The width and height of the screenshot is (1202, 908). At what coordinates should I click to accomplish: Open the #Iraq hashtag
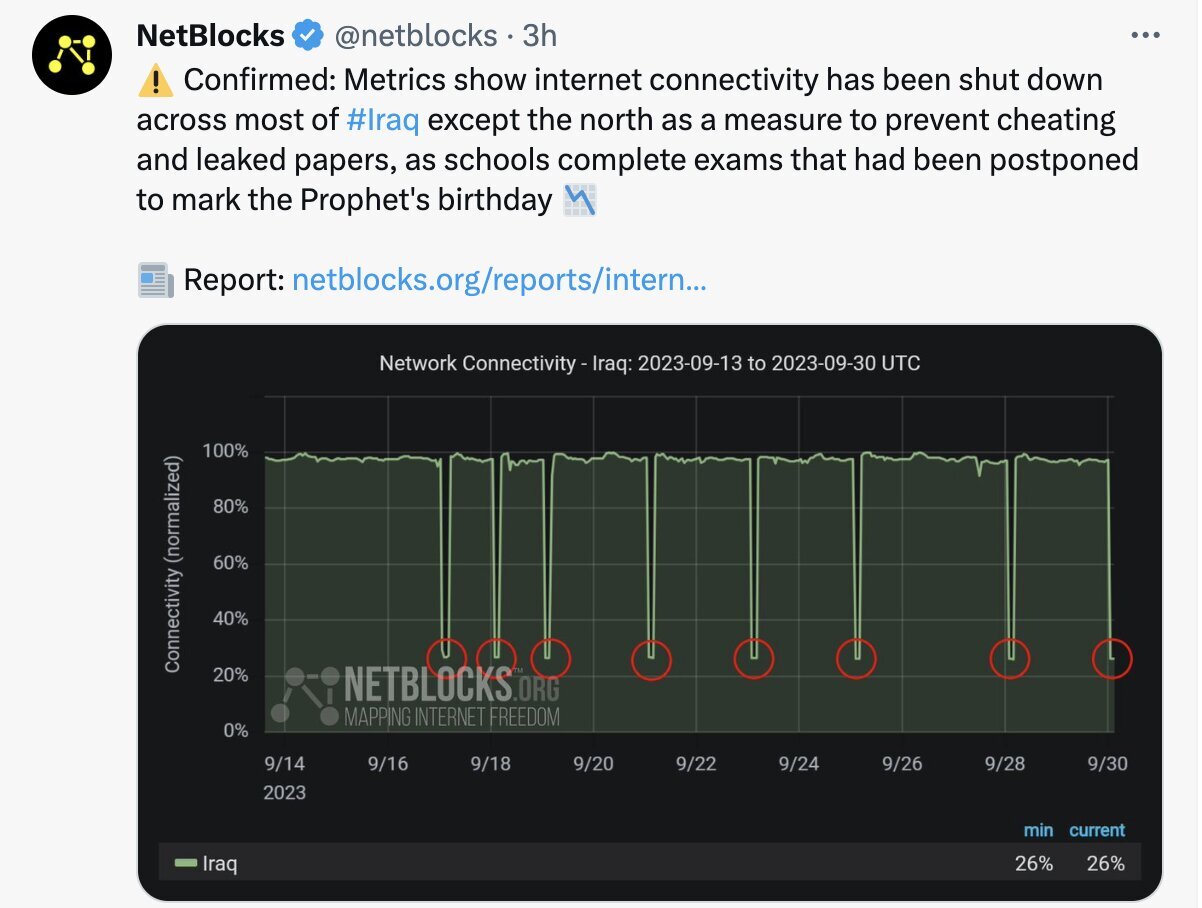click(x=382, y=120)
